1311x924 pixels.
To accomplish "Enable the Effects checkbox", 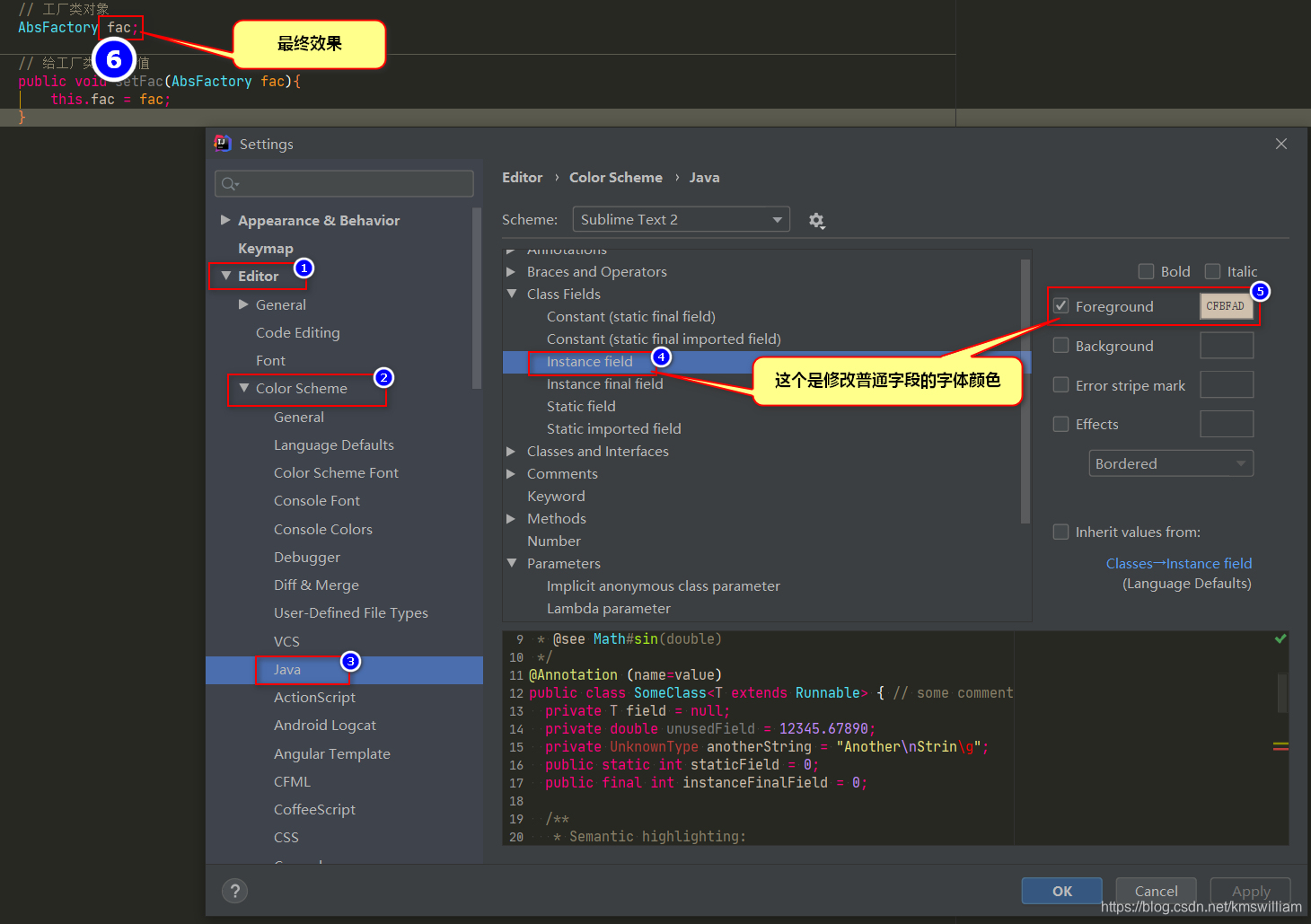I will point(1060,424).
